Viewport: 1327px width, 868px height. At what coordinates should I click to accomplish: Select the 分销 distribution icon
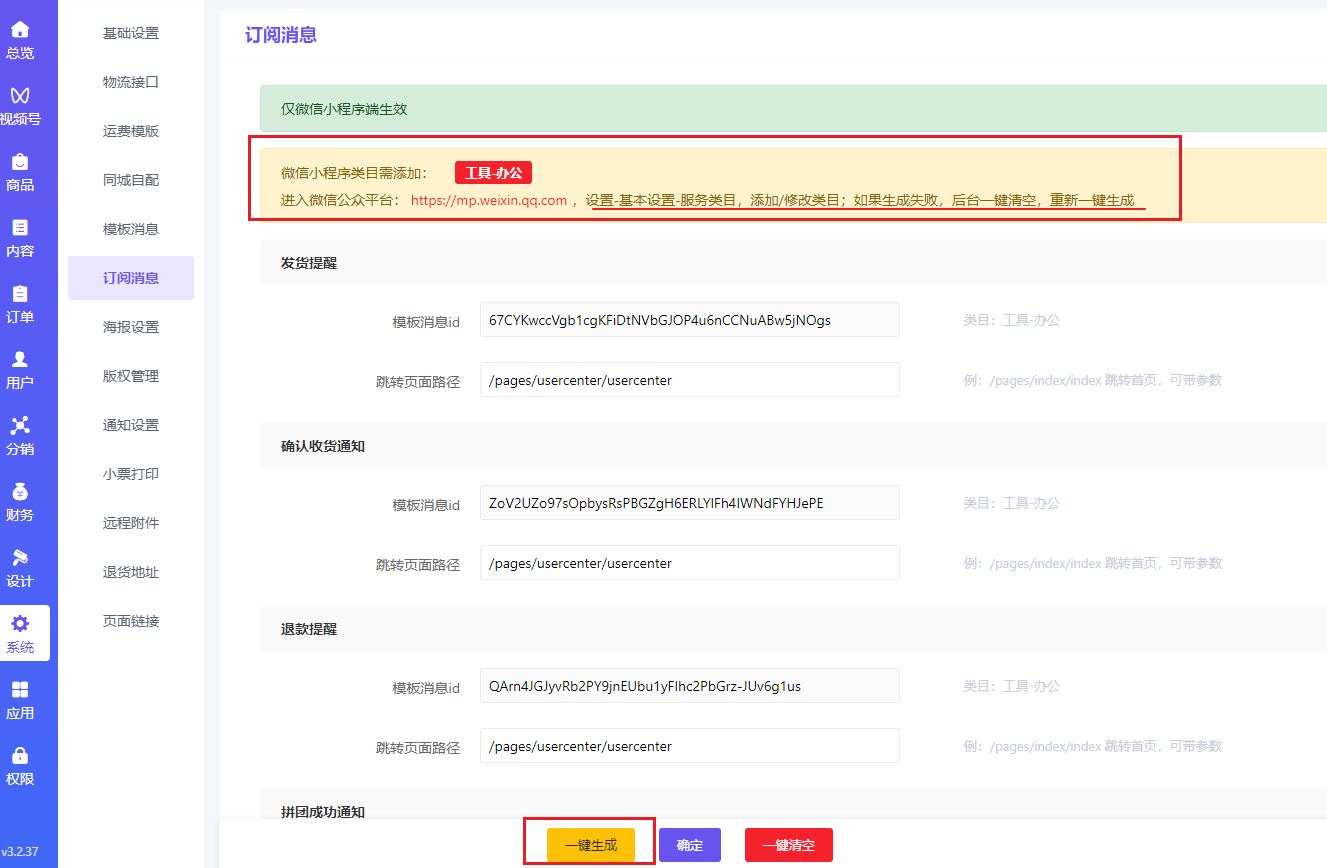click(x=22, y=437)
